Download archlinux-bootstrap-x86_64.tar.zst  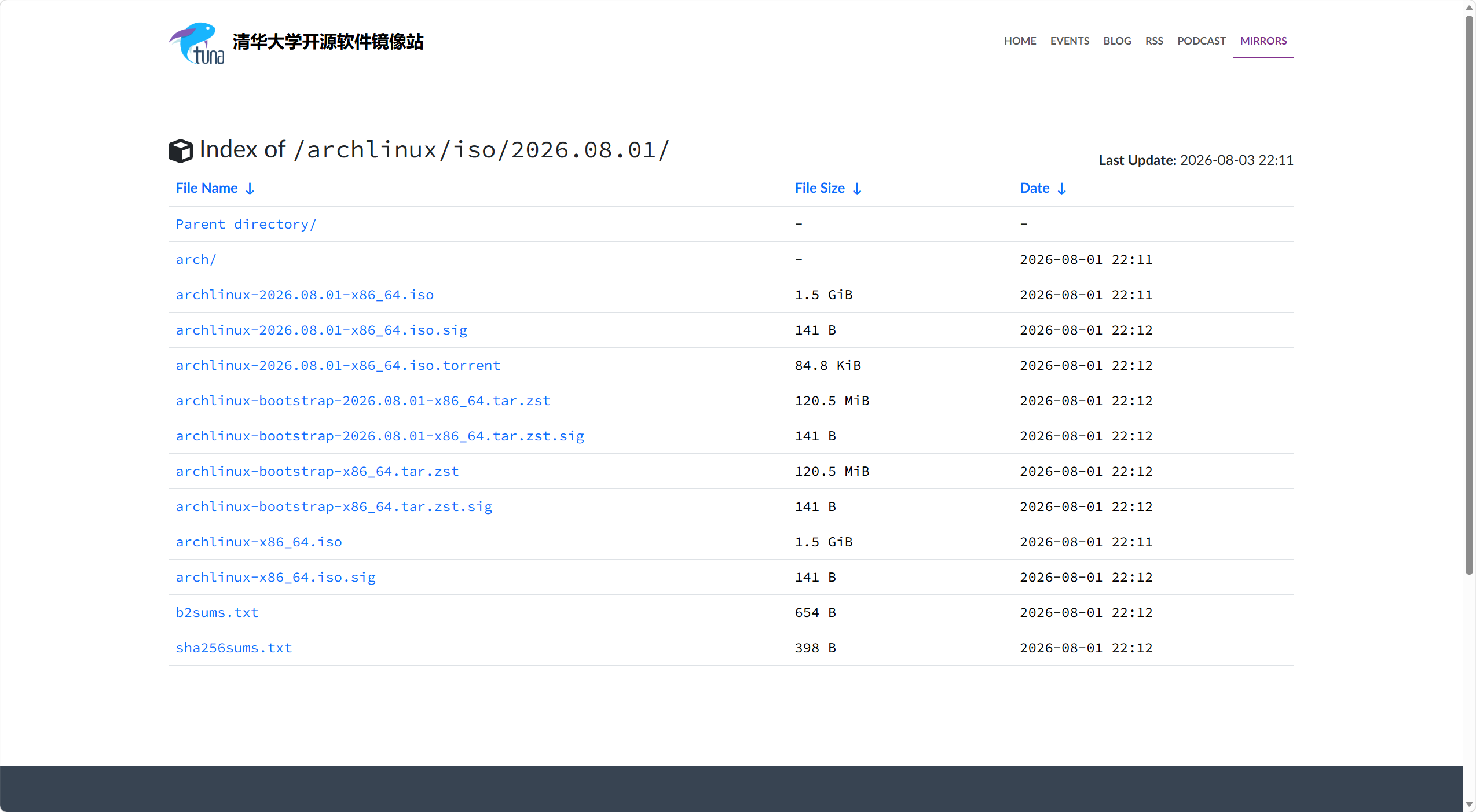click(x=317, y=471)
